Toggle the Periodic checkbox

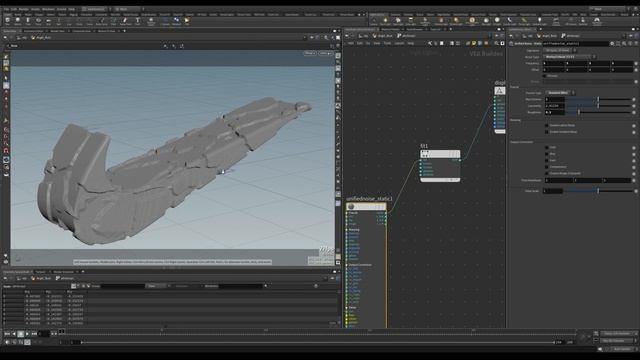tap(545, 76)
